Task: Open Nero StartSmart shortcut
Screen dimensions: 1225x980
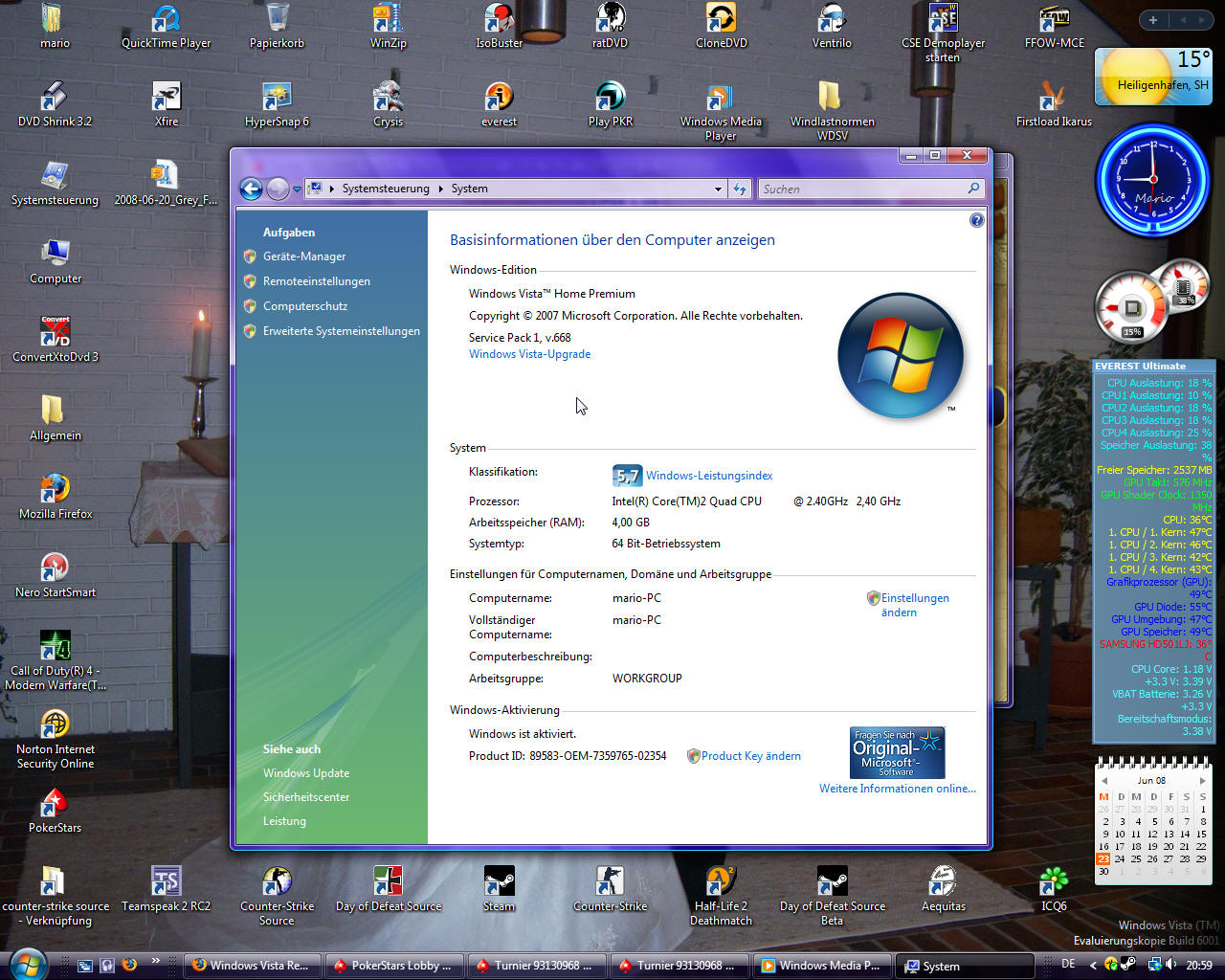Action: 55,575
